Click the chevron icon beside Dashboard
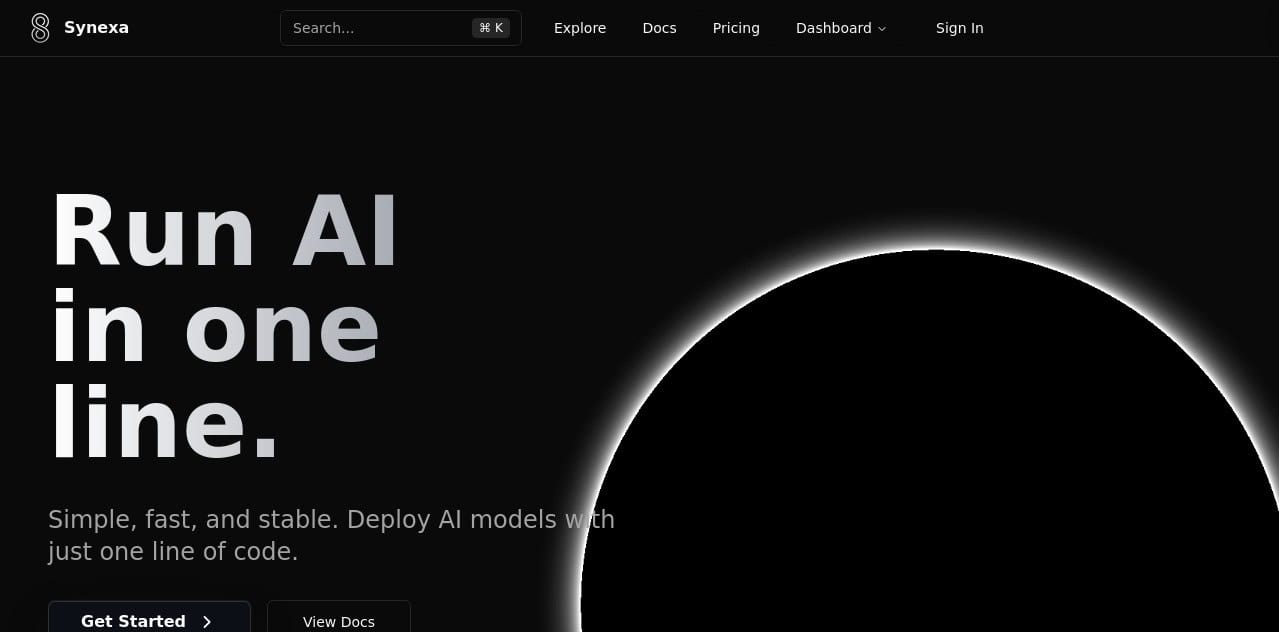The height and width of the screenshot is (632, 1279). point(880,28)
